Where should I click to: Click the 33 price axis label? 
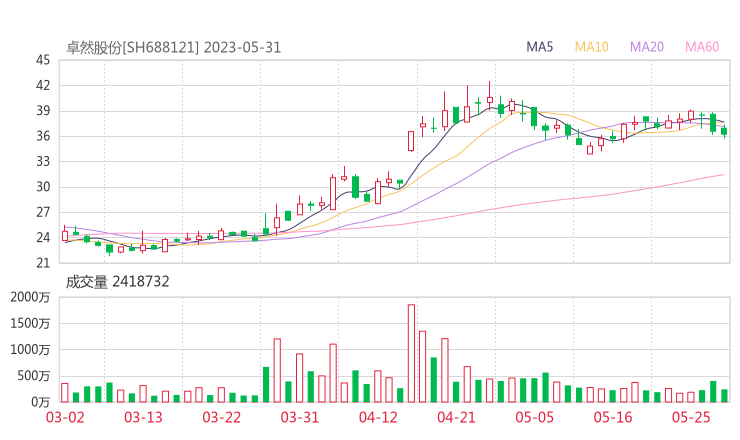tap(43, 161)
